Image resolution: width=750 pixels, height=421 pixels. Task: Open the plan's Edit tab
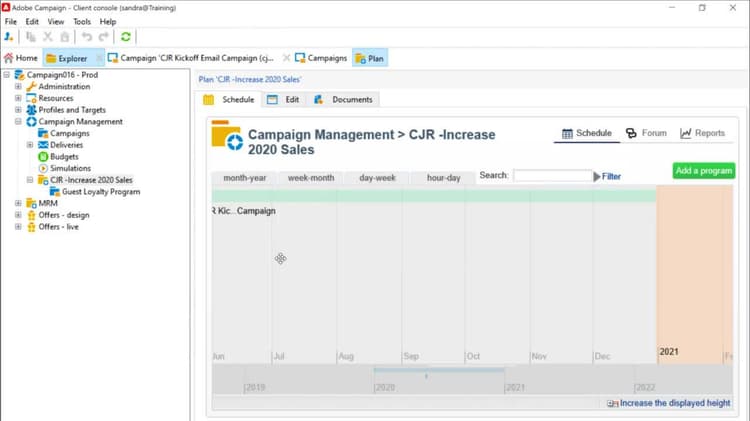pyautogui.click(x=283, y=100)
